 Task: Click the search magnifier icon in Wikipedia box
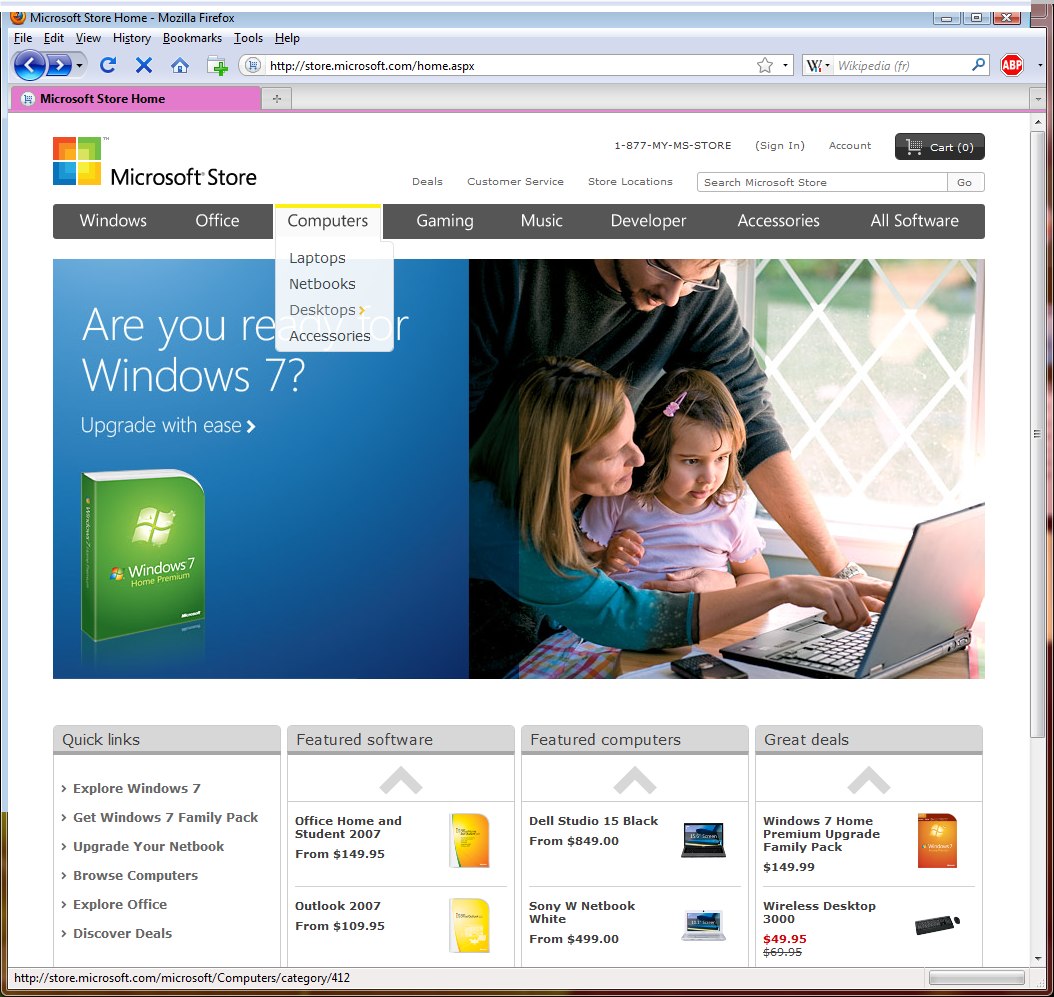[979, 65]
